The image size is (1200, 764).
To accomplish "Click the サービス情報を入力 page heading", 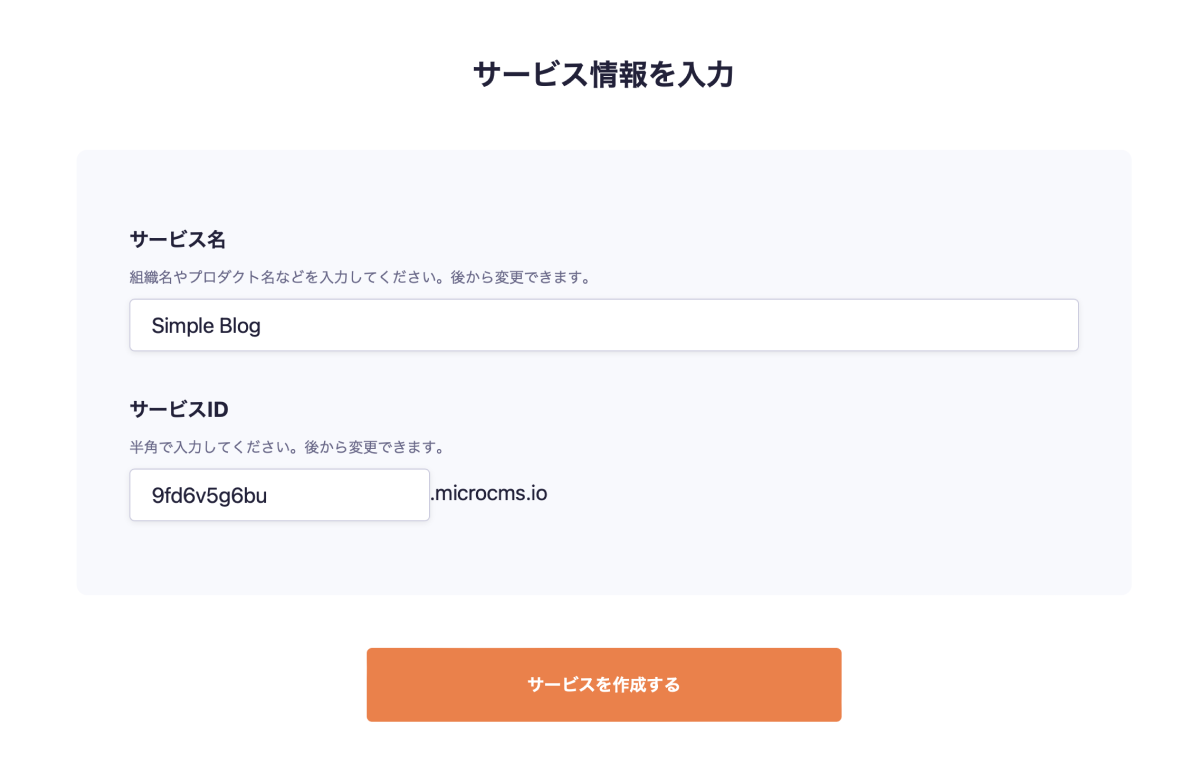I will coord(603,75).
